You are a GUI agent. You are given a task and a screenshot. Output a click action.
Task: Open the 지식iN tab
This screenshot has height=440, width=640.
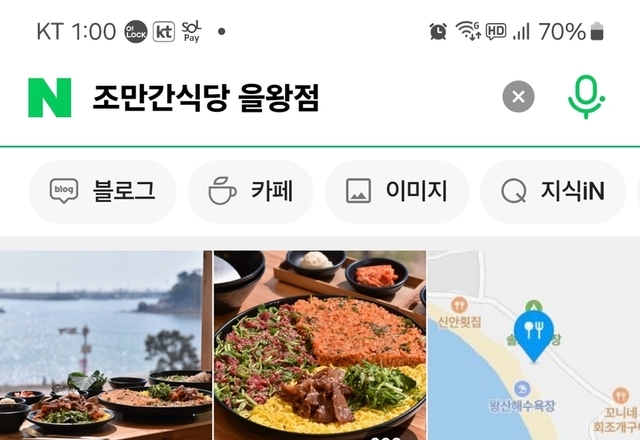point(553,191)
